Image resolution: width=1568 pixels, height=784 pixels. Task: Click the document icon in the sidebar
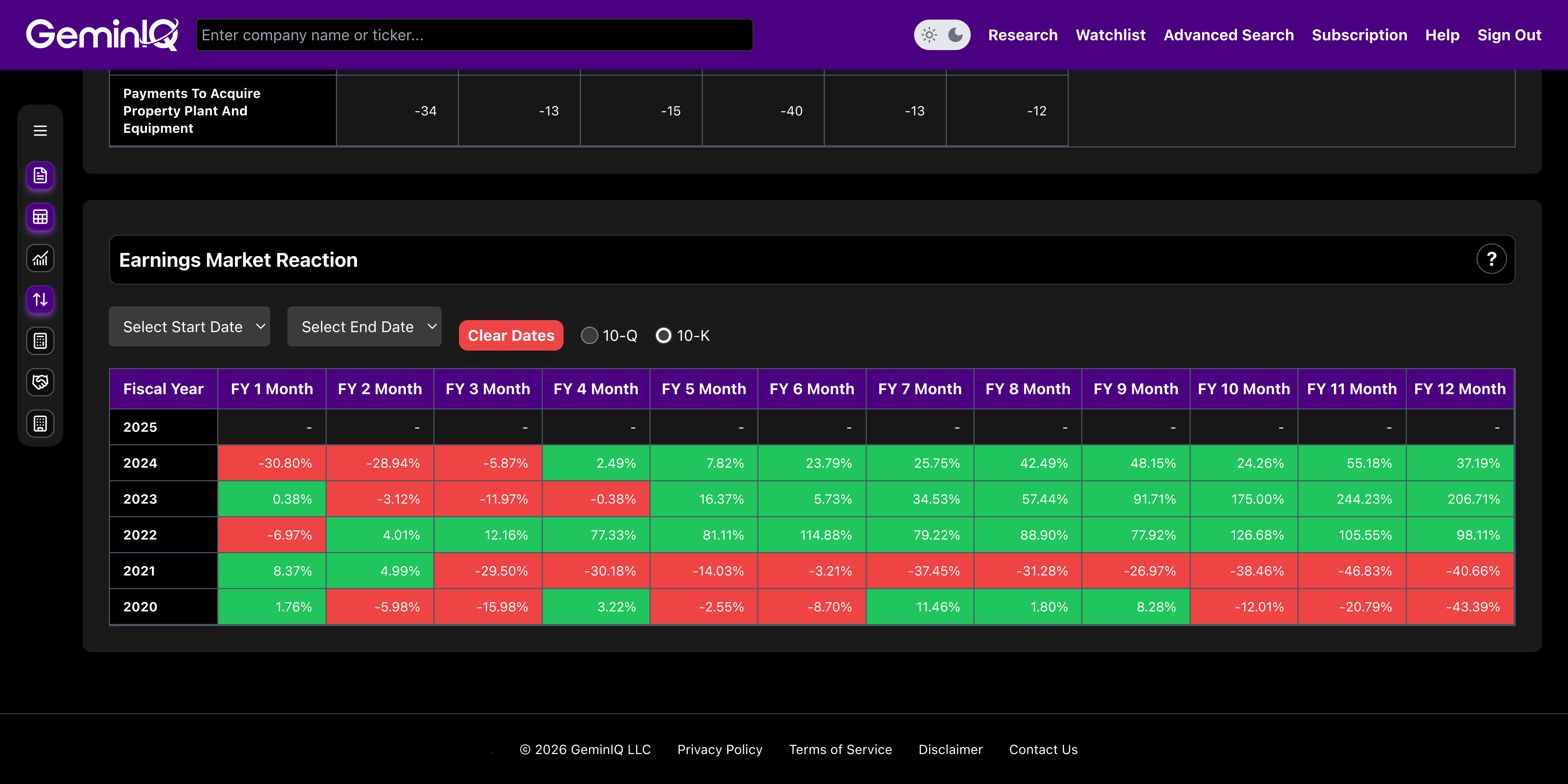(x=40, y=176)
